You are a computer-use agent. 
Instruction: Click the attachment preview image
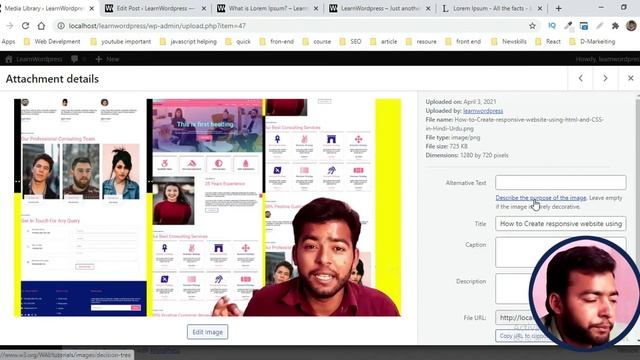207,207
